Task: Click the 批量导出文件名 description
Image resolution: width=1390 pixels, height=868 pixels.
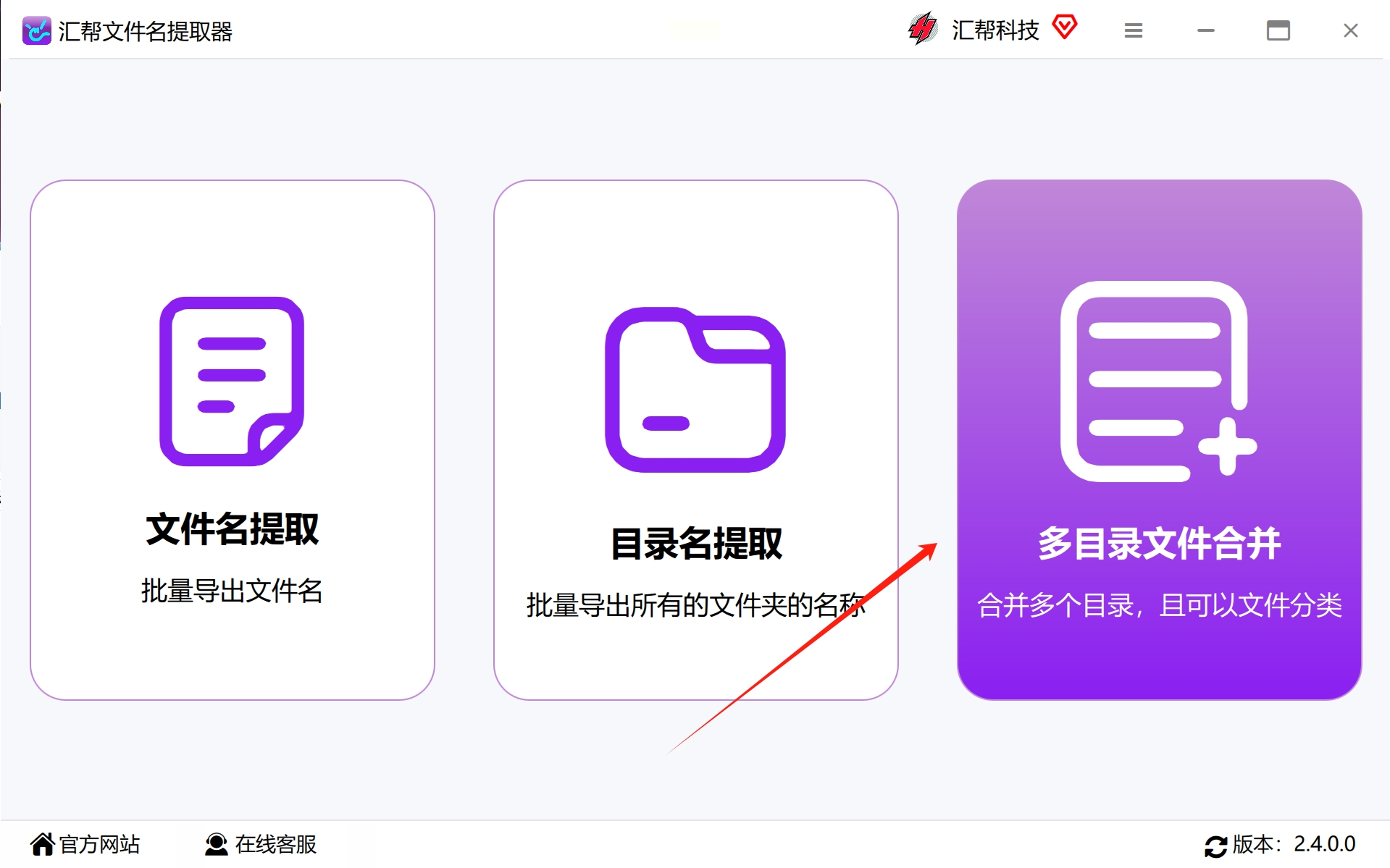Action: pos(232,591)
